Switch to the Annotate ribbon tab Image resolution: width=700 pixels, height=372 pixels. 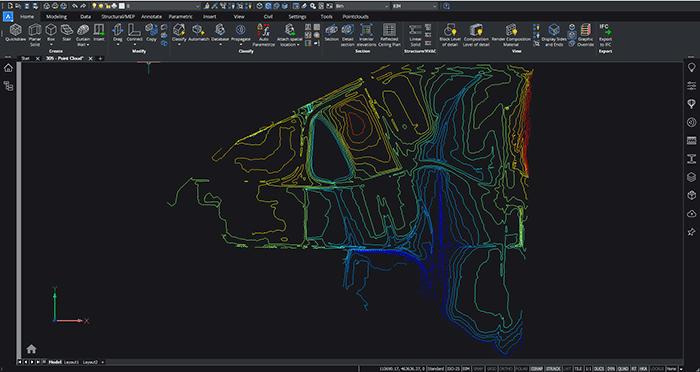(x=151, y=17)
